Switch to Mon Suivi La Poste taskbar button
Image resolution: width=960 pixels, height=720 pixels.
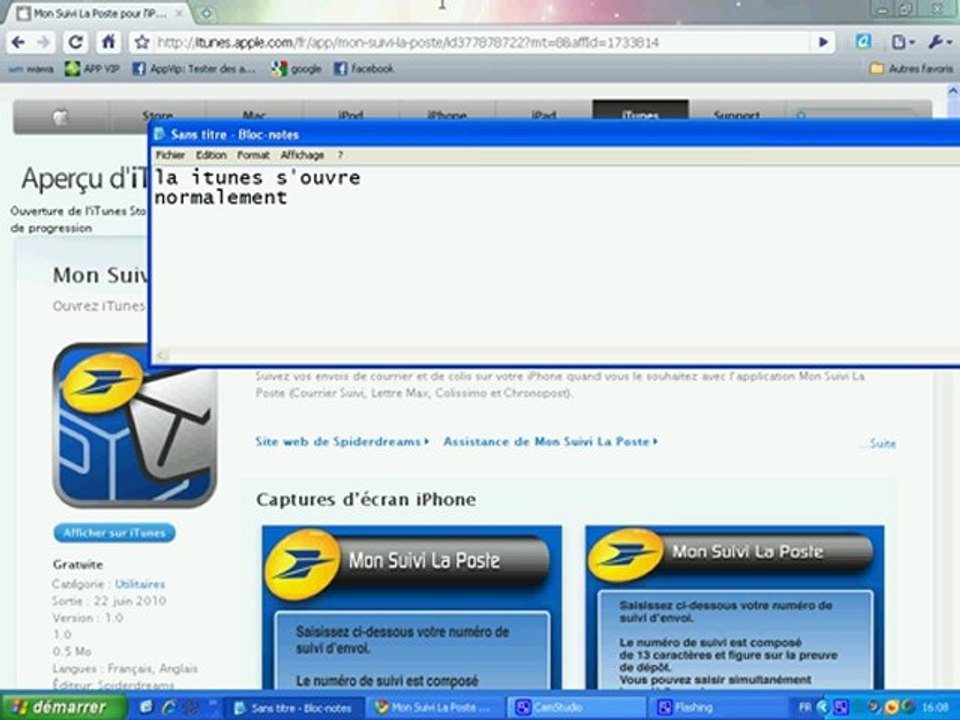tap(435, 708)
